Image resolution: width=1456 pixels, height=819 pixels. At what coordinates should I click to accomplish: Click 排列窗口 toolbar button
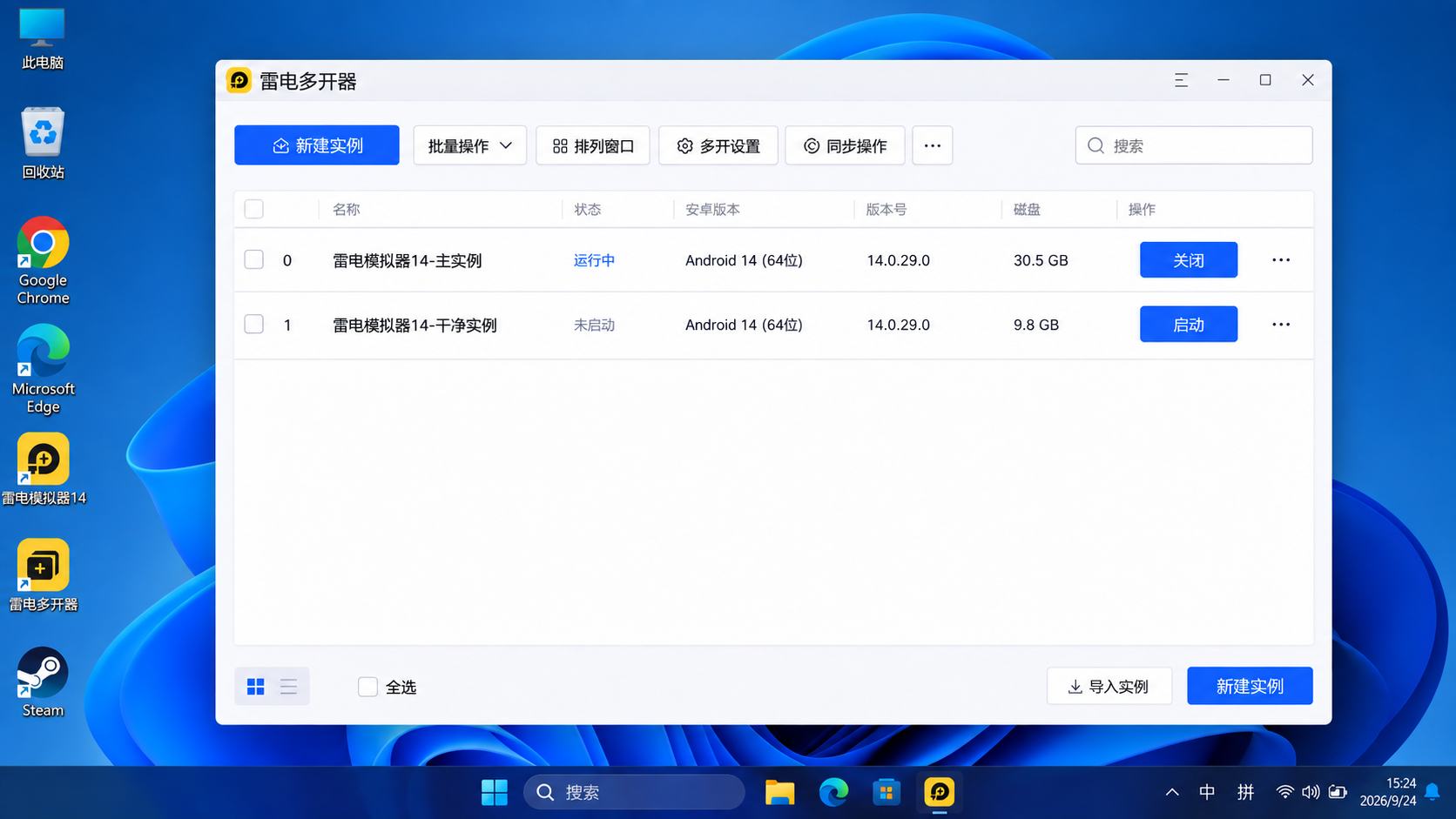click(x=592, y=145)
